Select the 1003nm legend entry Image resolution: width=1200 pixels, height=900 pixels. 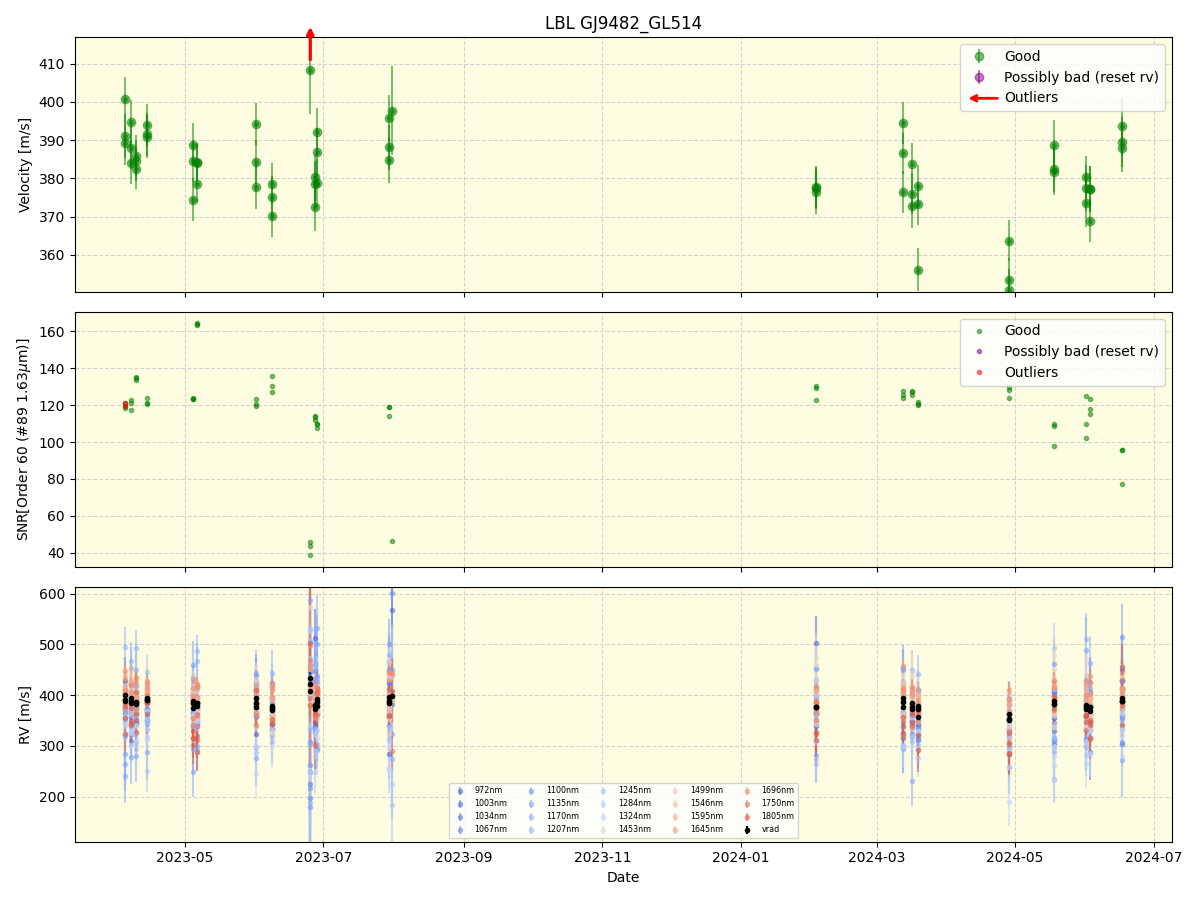[482, 803]
